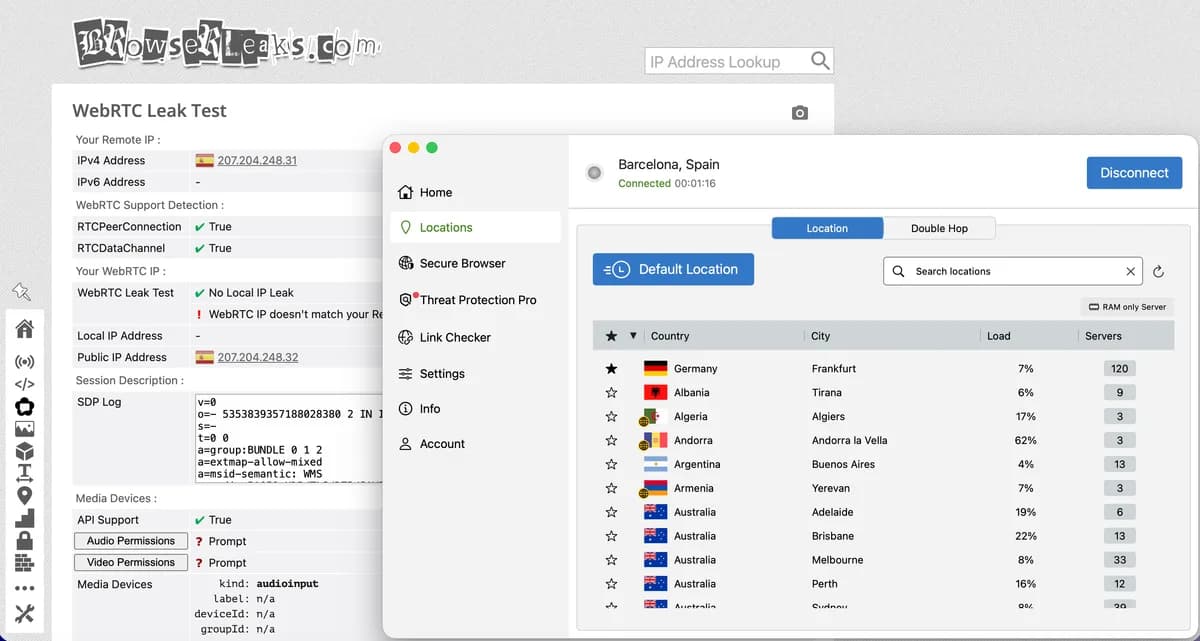The image size is (1200, 641).
Task: Open the staircase icon in BrowserLeaks sidebar
Action: click(25, 518)
